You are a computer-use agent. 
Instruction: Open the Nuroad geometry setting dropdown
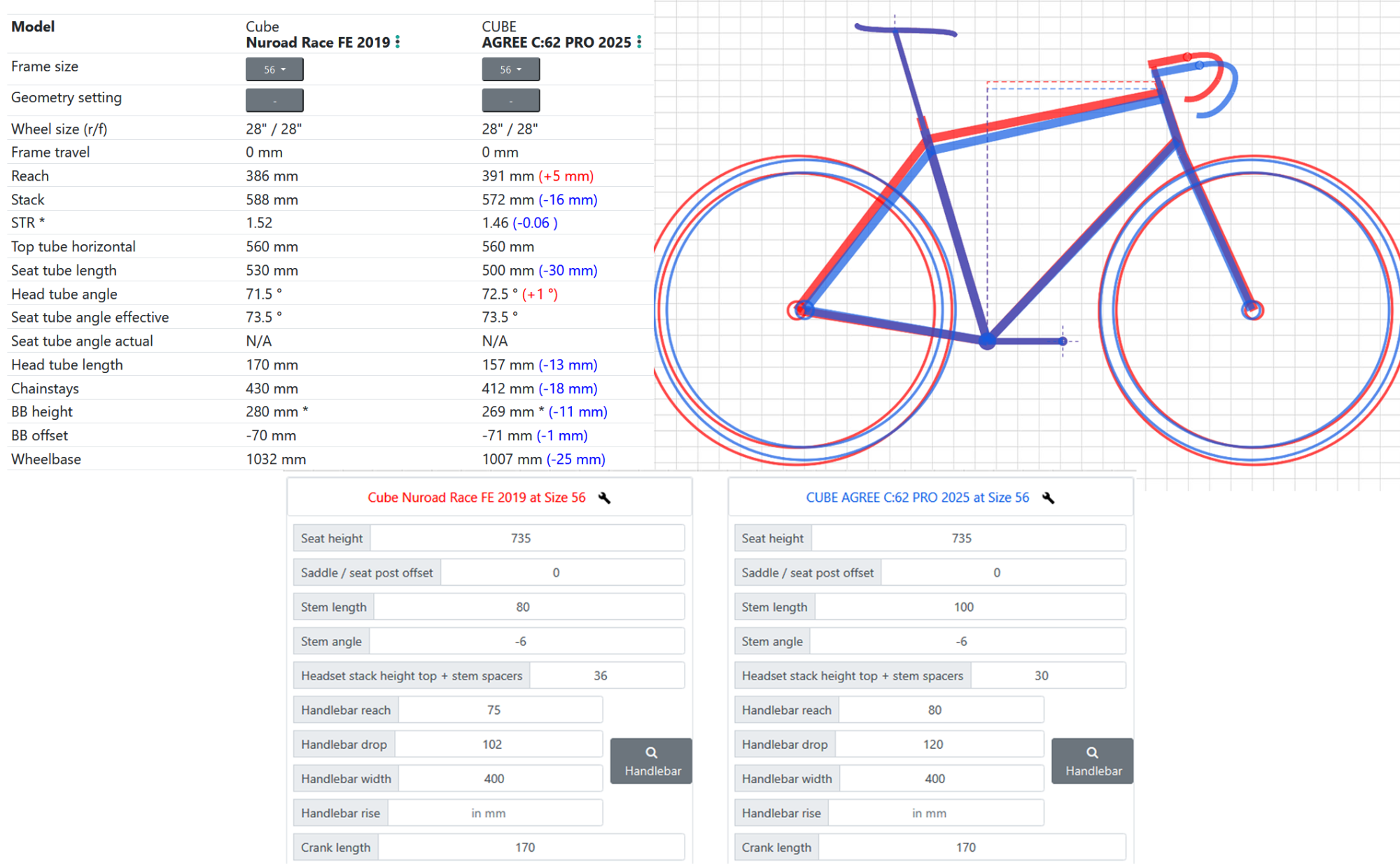pyautogui.click(x=274, y=101)
